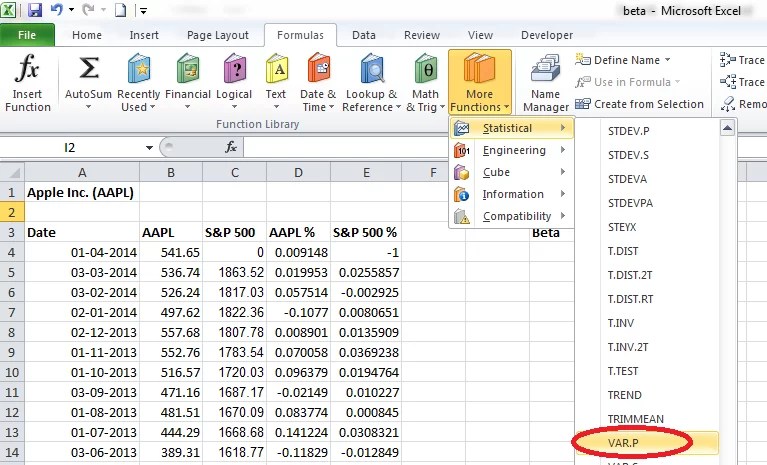Switch to the Data tab
Viewport: 767px width, 465px height.
[x=364, y=35]
